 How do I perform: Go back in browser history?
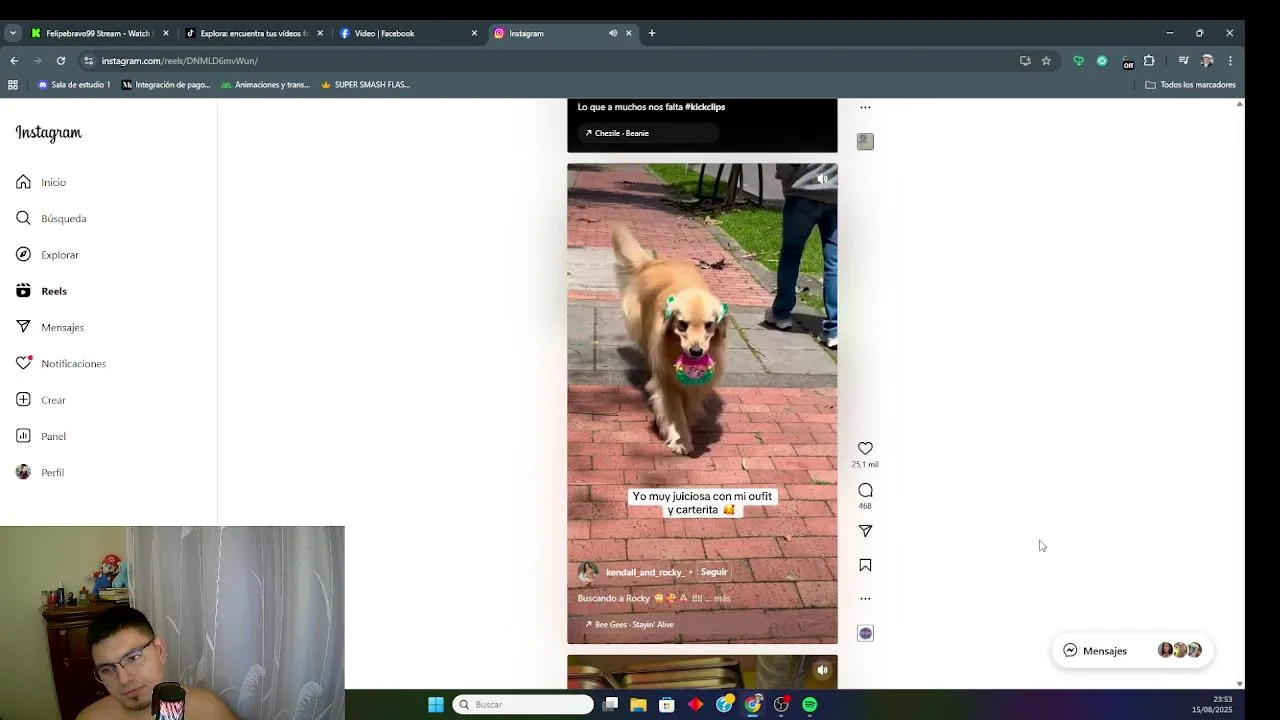tap(14, 60)
